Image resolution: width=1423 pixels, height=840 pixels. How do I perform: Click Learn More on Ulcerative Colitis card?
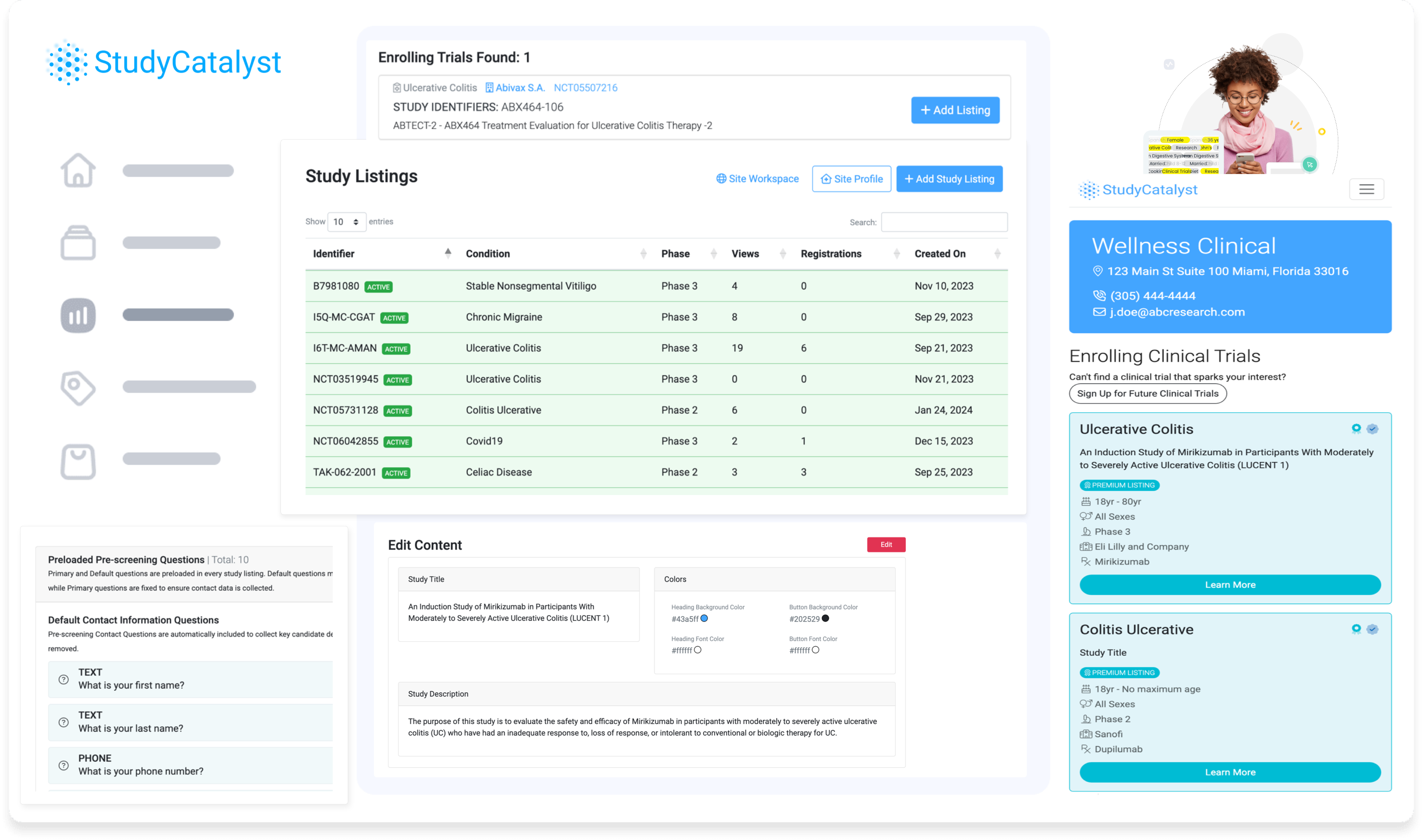pyautogui.click(x=1229, y=585)
